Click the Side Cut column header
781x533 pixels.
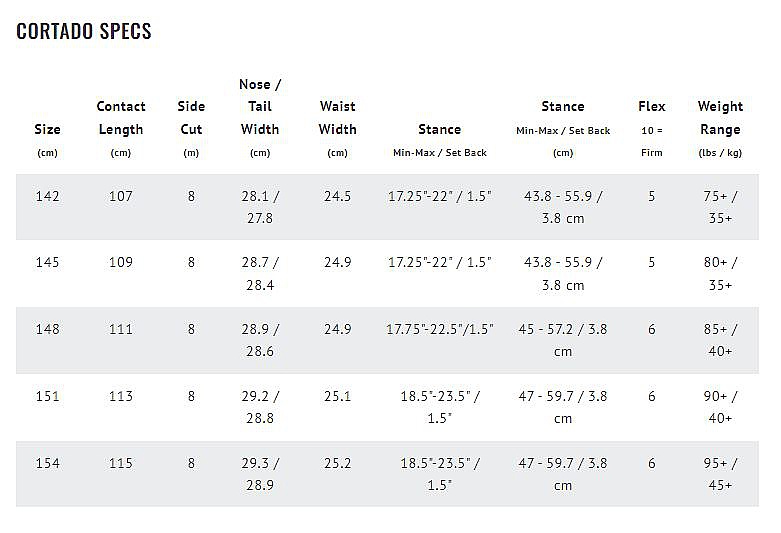191,118
